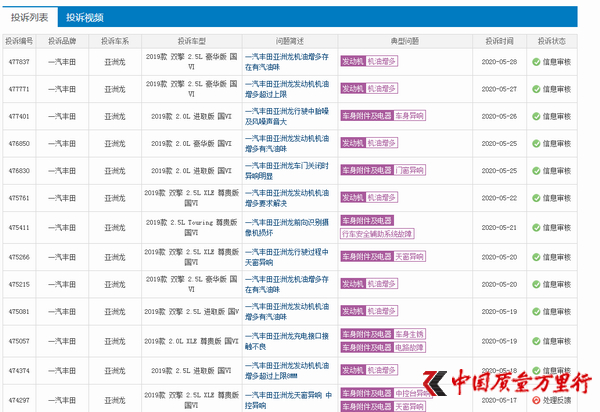Click green check status icon for complaint 476830

pyautogui.click(x=536, y=171)
